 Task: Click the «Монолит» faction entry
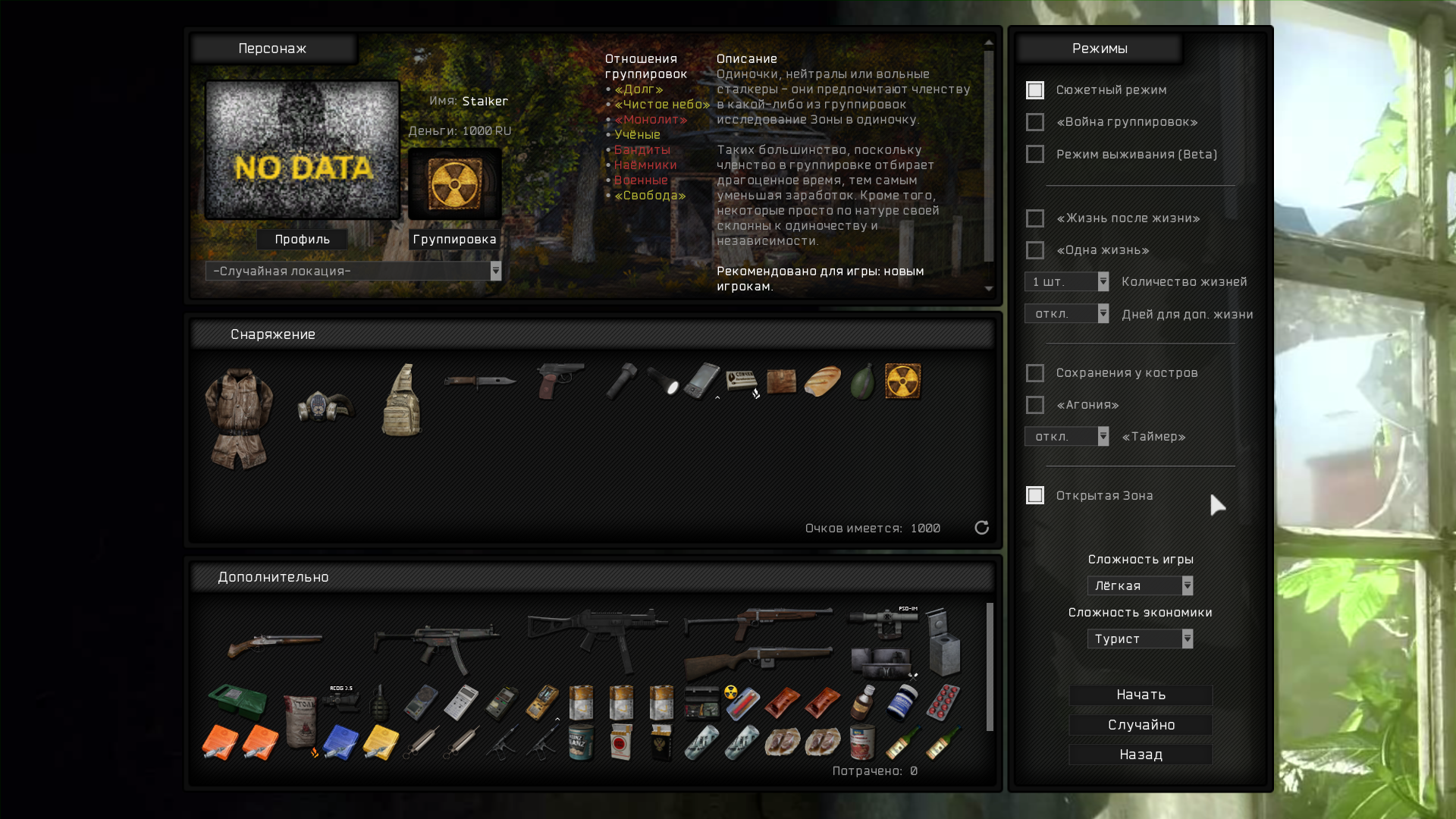coord(651,120)
